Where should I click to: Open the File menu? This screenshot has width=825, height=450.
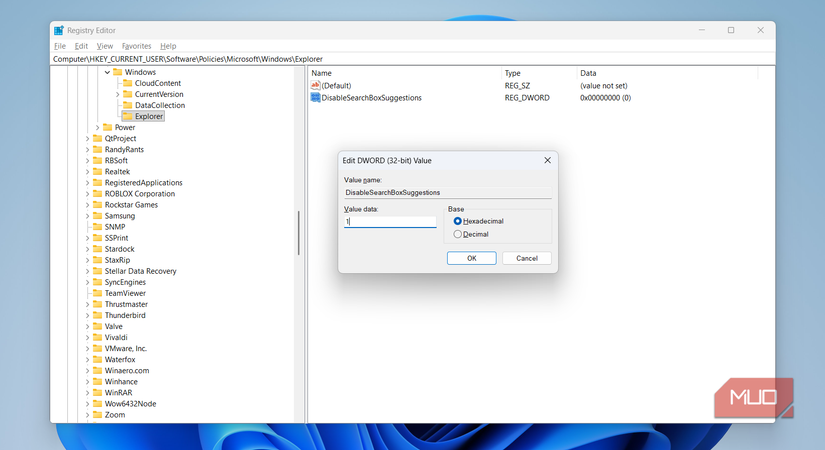(60, 46)
